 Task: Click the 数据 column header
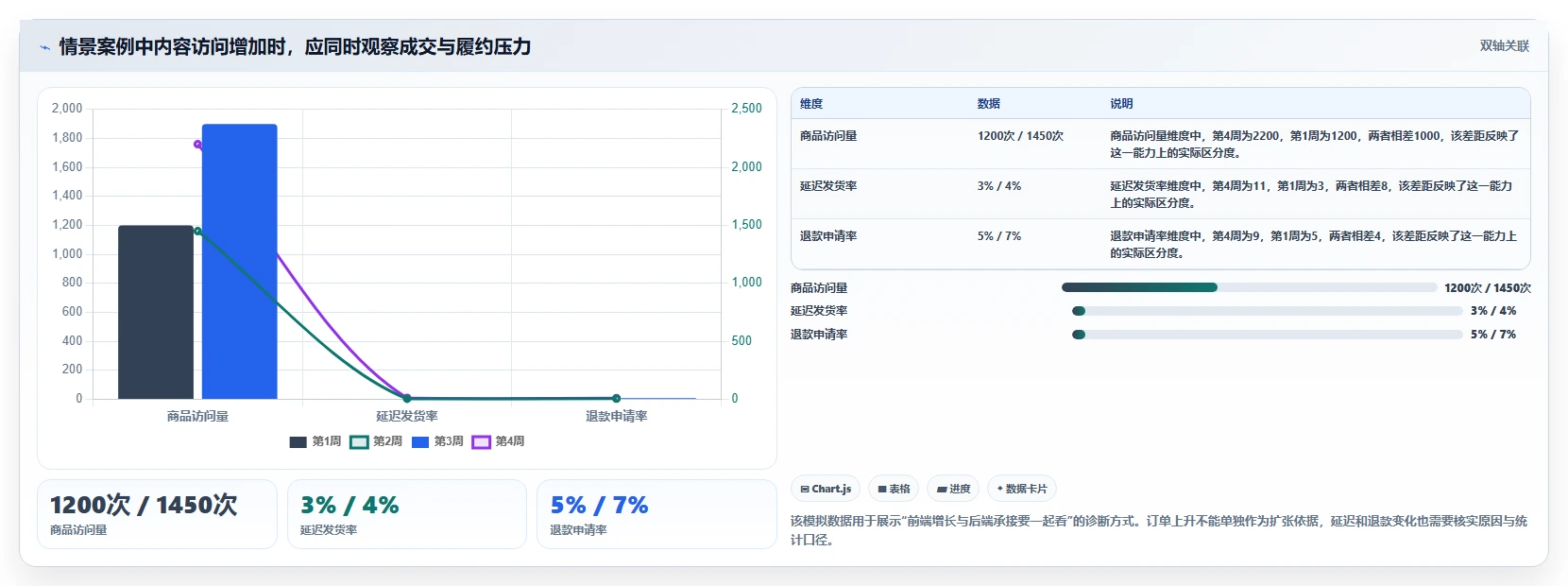click(x=989, y=104)
